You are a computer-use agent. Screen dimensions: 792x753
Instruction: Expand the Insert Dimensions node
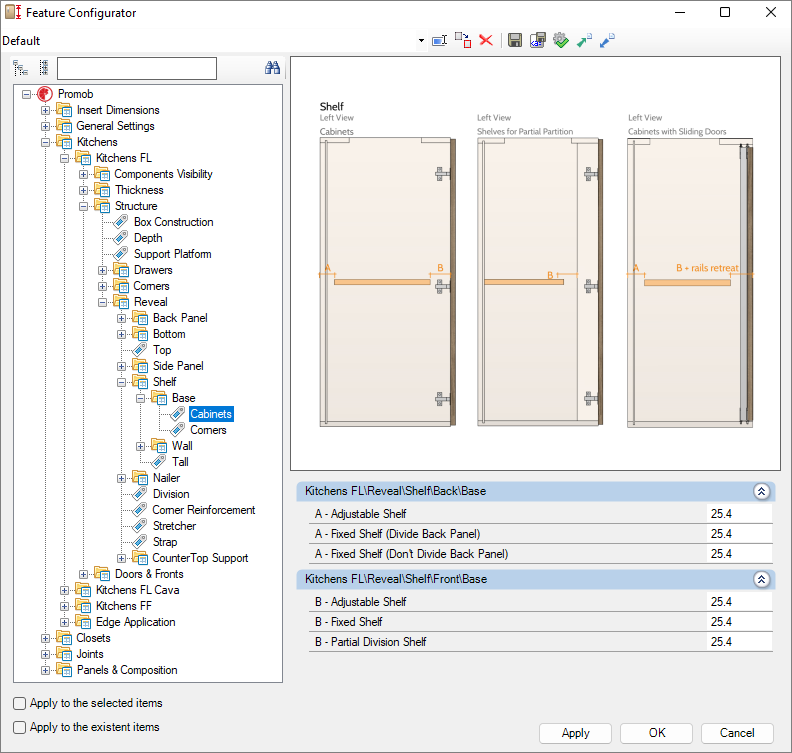[45, 110]
